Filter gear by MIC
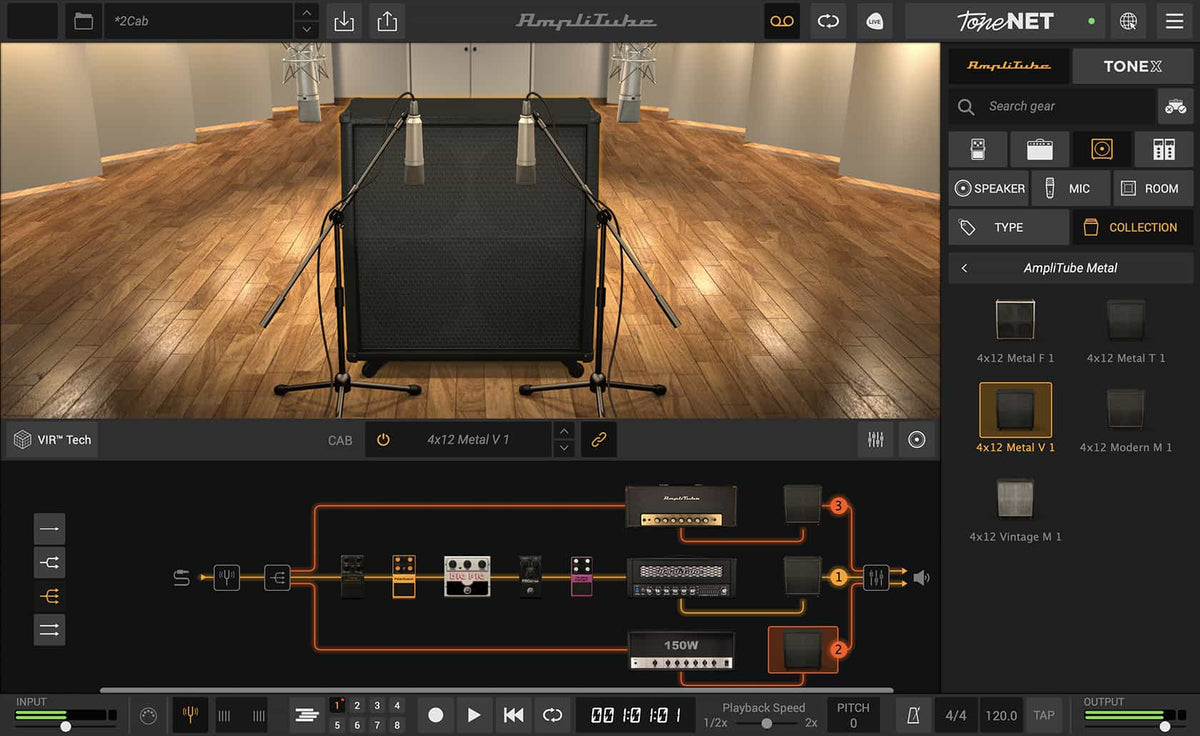This screenshot has height=736, width=1200. pyautogui.click(x=1071, y=188)
